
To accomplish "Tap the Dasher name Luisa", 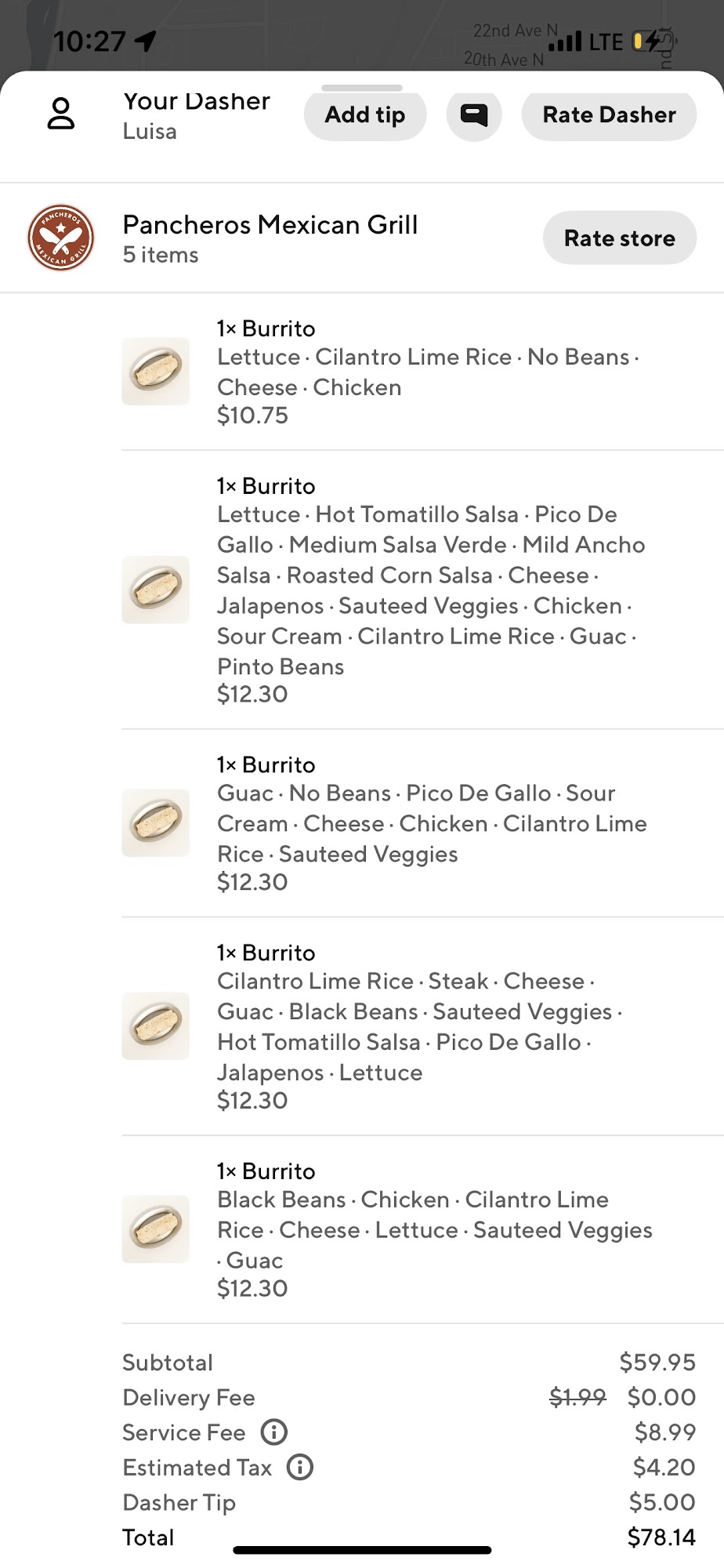I will 150,132.
